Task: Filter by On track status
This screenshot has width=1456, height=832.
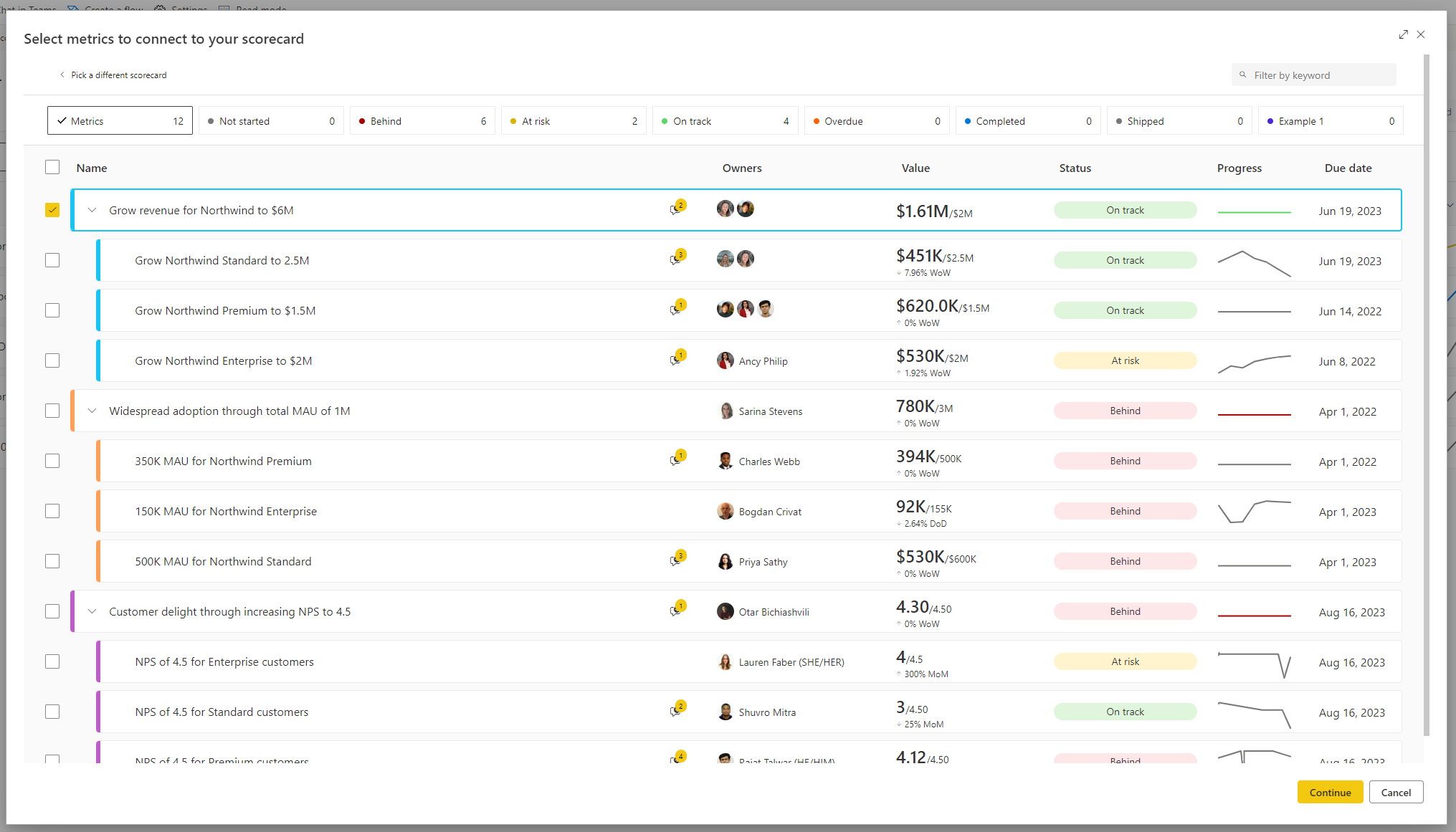Action: [725, 120]
